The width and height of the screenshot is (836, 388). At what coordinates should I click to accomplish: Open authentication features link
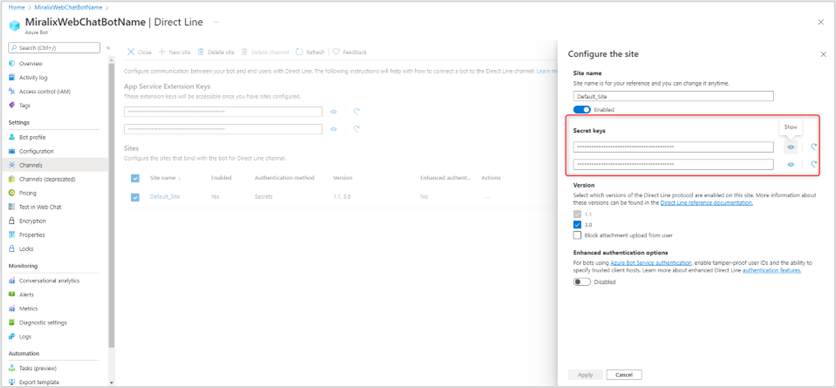pos(772,270)
